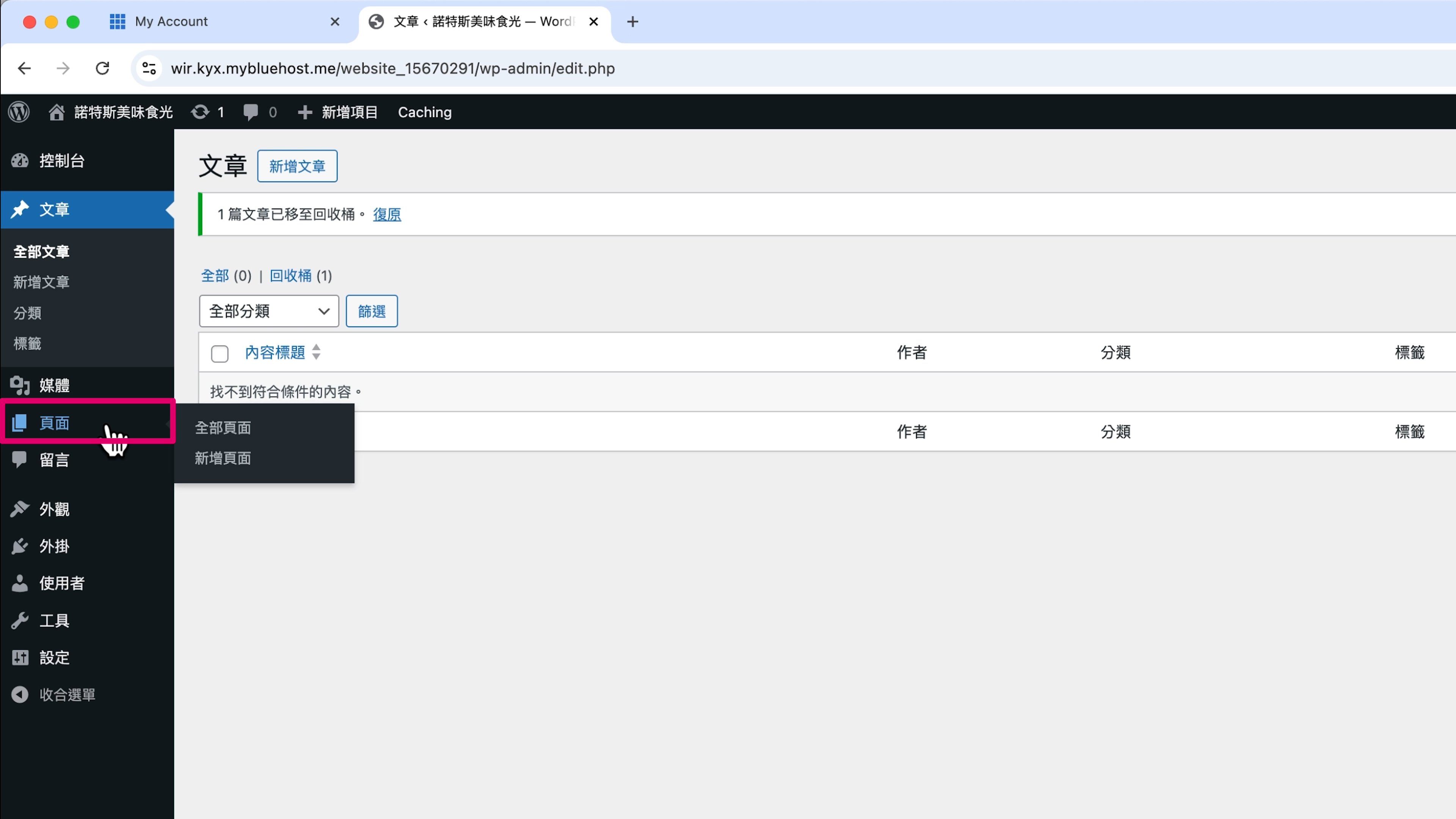This screenshot has height=819, width=1456.
Task: Click the 復原 undo link
Action: (387, 214)
